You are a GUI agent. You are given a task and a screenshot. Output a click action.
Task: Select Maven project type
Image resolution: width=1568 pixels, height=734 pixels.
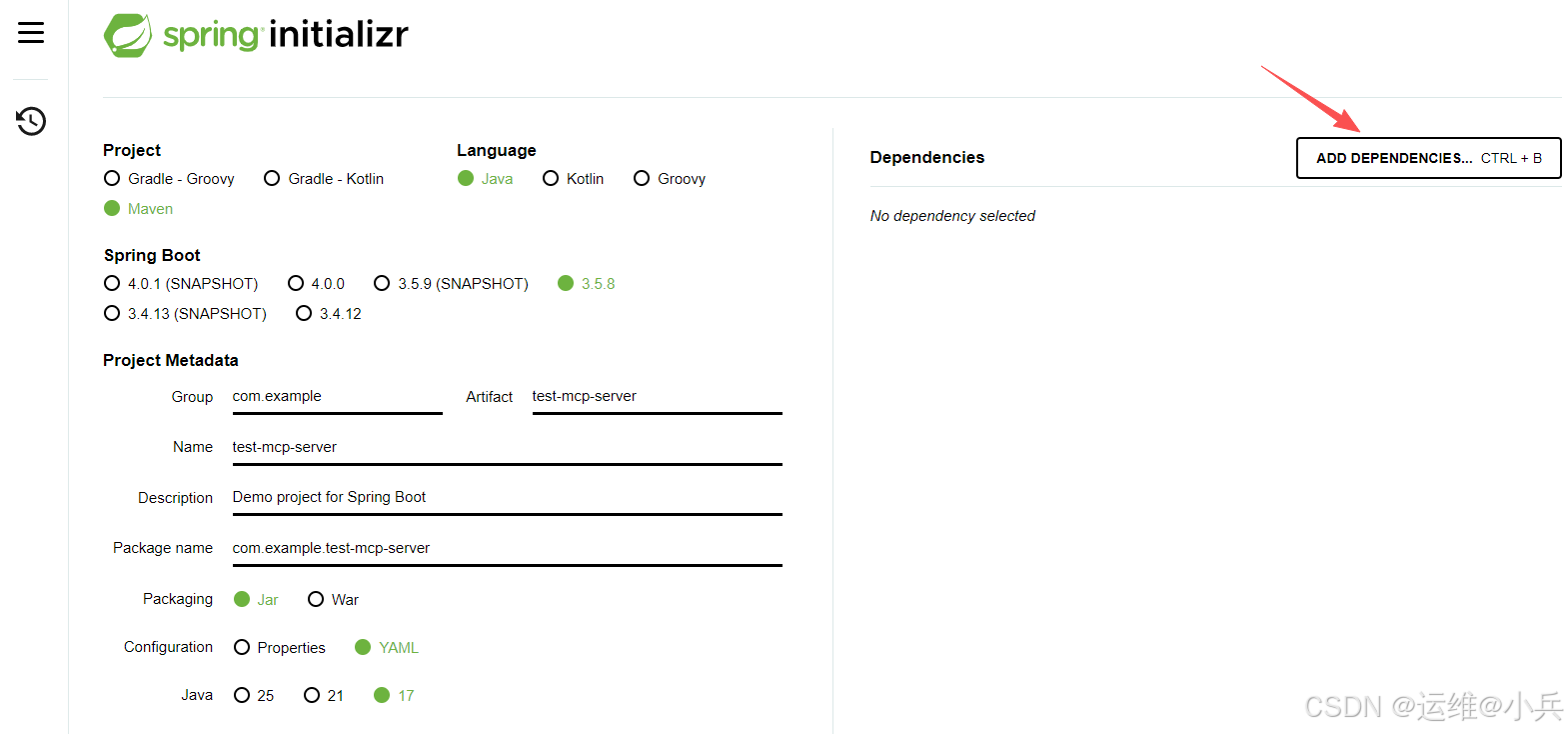(x=139, y=209)
